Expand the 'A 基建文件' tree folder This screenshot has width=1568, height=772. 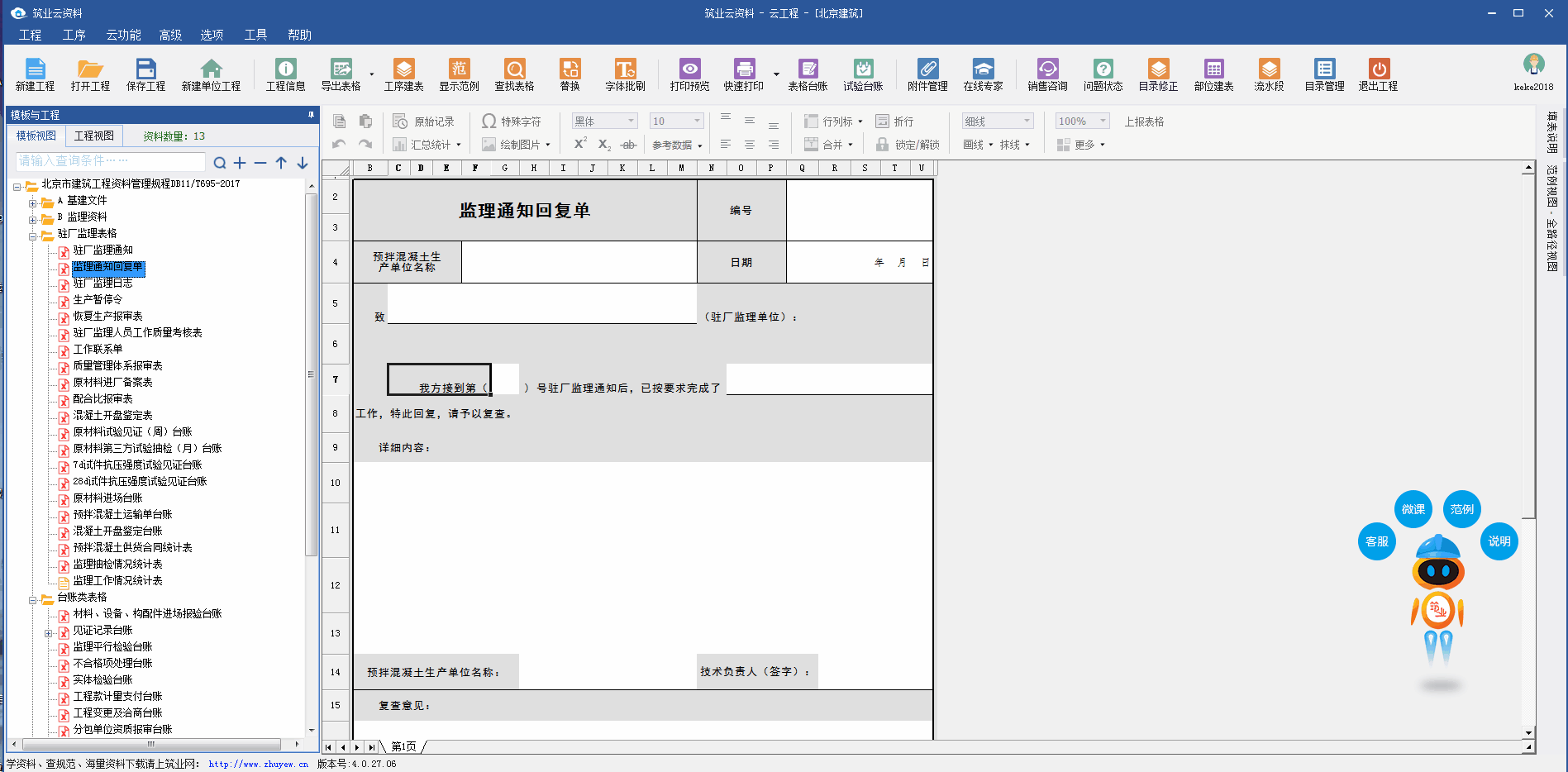[33, 202]
